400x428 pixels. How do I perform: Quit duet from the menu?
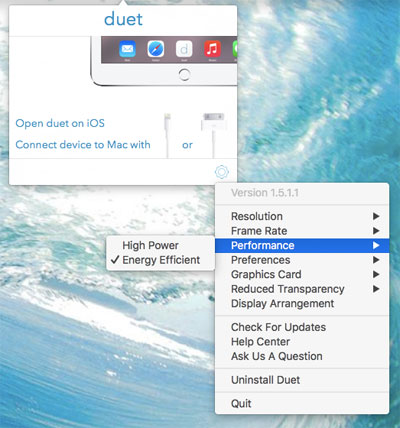coord(302,404)
